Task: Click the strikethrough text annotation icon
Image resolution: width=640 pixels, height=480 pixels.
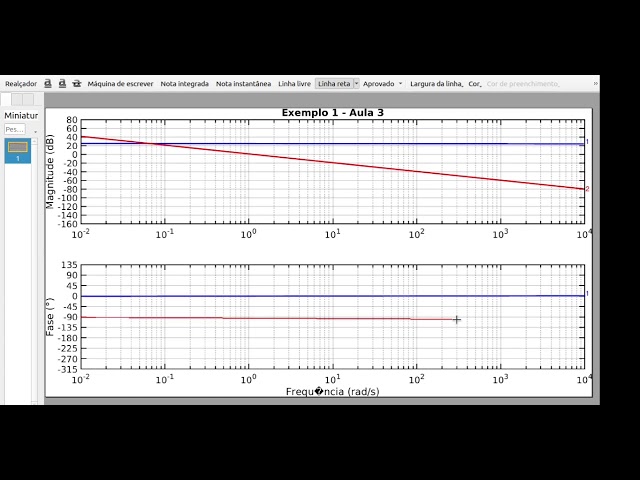Action: pos(77,83)
